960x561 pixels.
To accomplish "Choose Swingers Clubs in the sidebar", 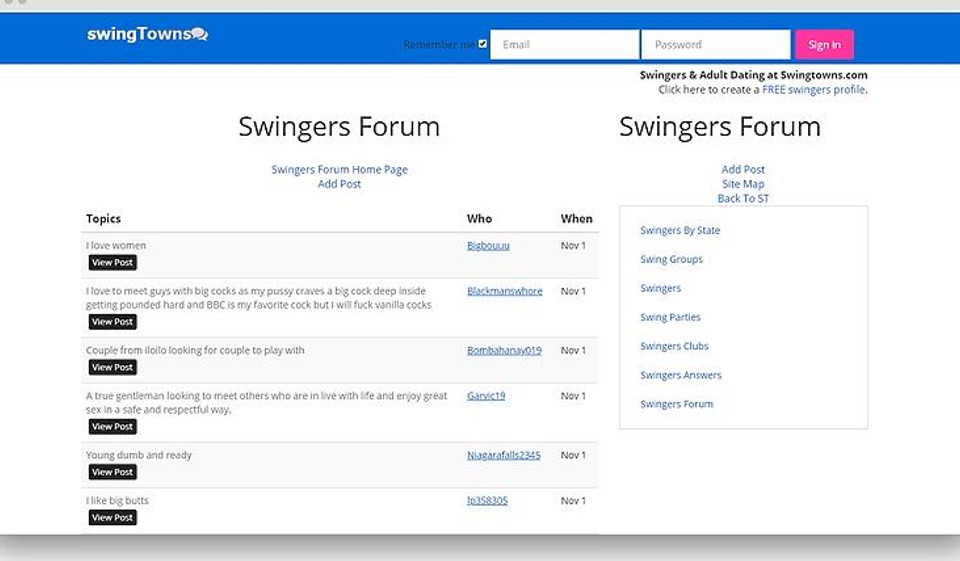I will (x=674, y=347).
